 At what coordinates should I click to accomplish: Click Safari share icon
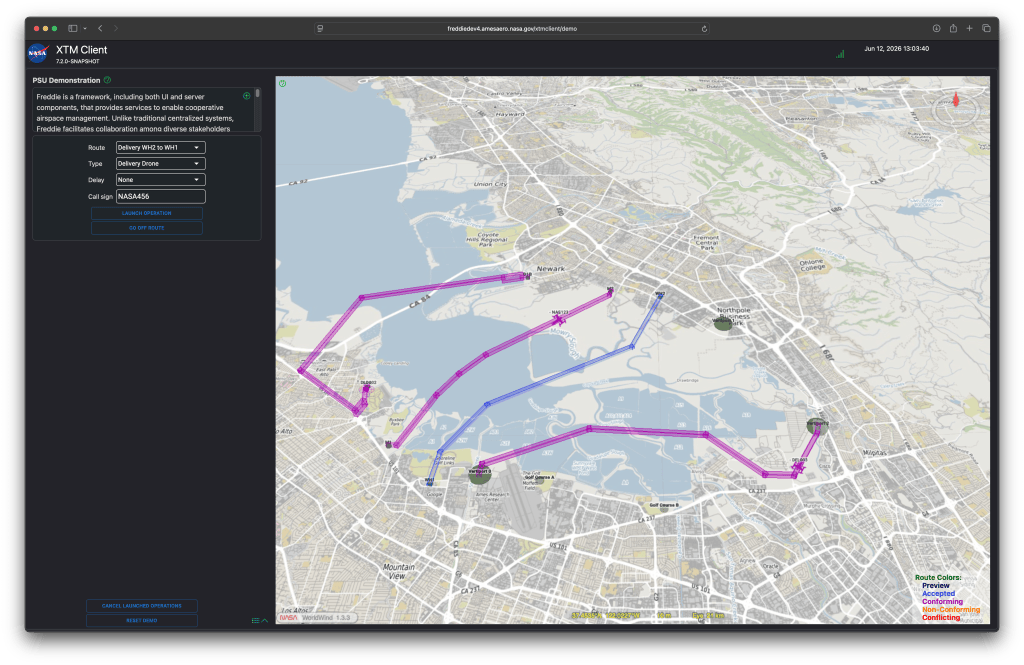tap(953, 29)
